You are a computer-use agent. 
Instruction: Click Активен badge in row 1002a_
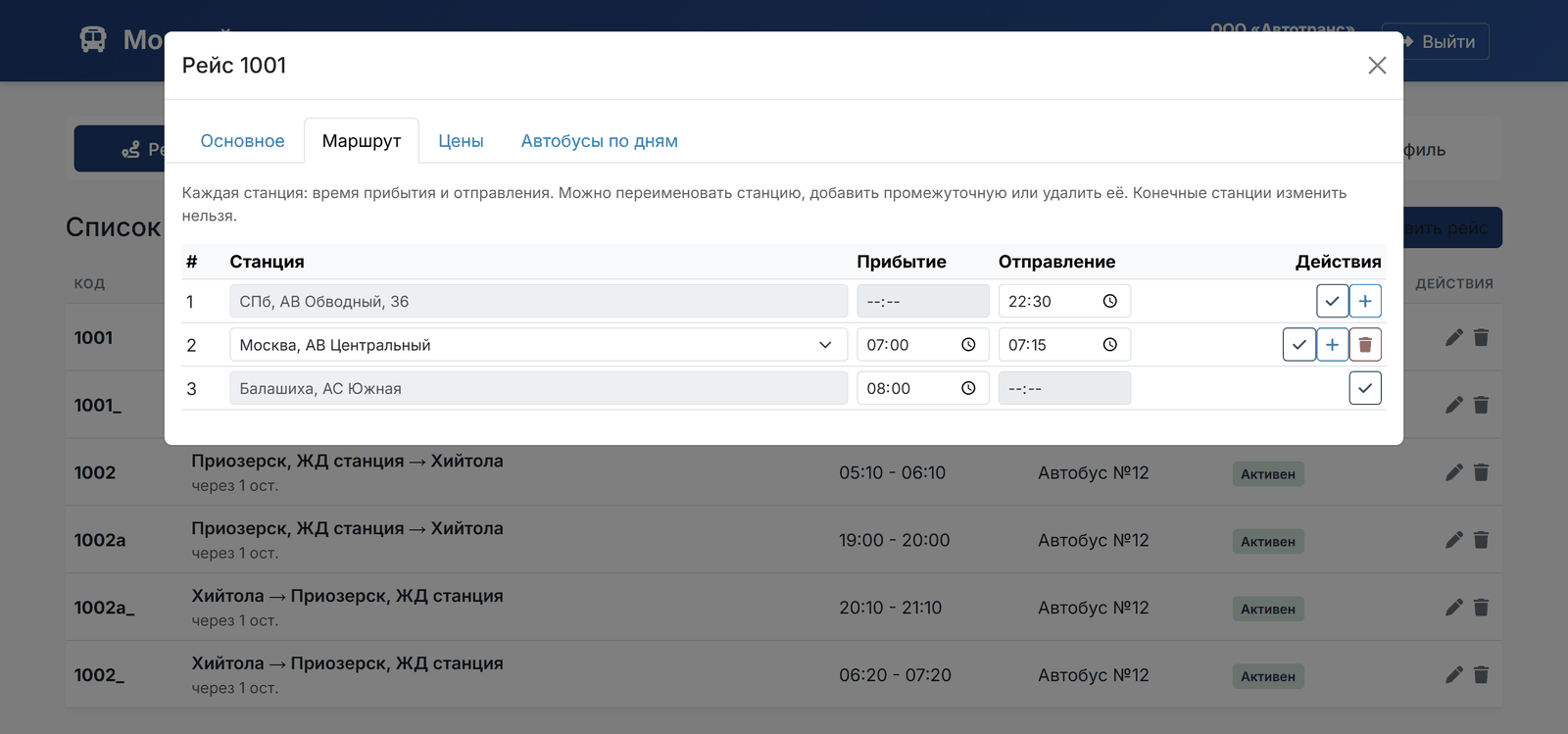(1268, 609)
